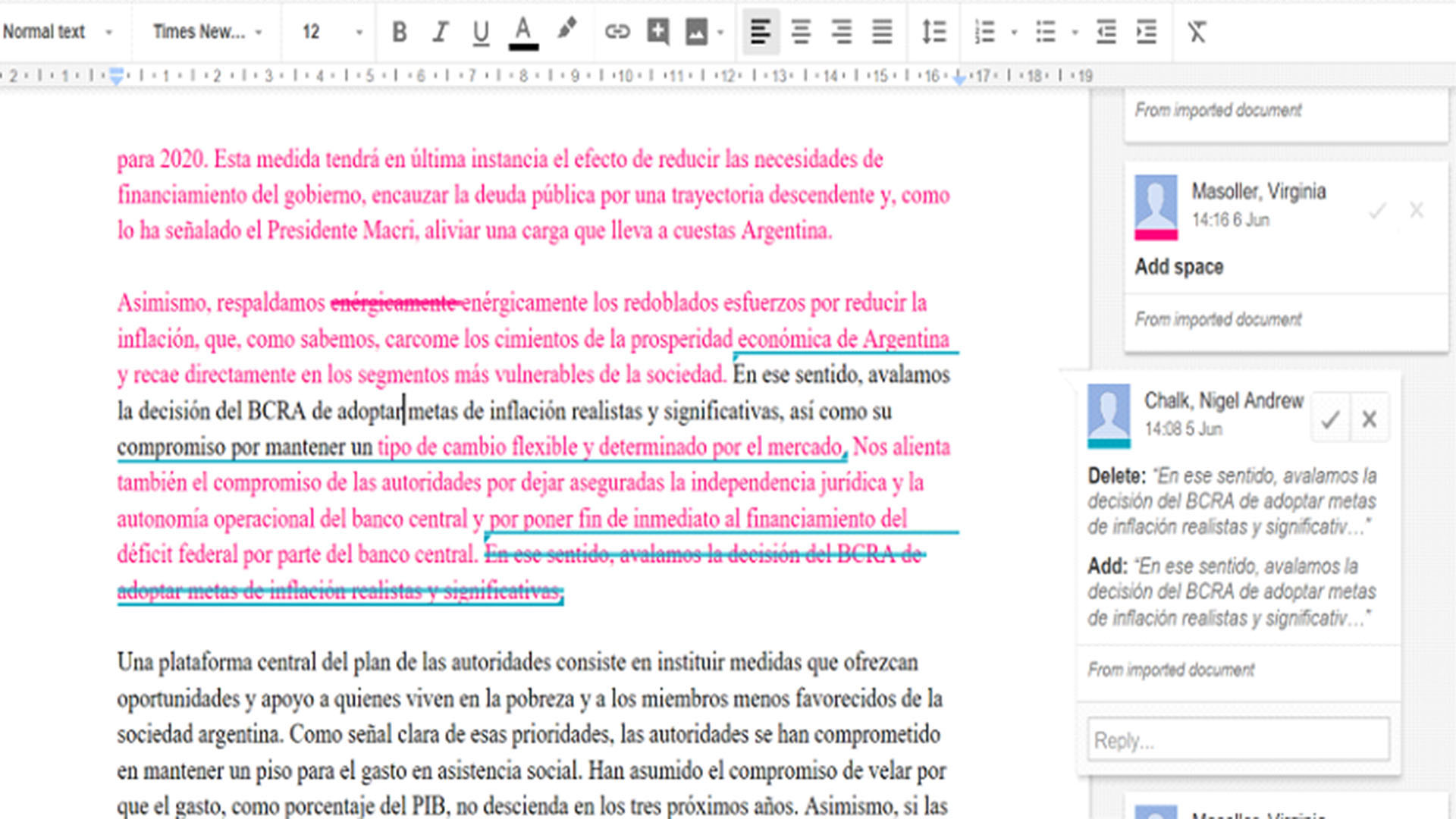Insert a link
The height and width of the screenshot is (819, 1456).
coord(617,32)
